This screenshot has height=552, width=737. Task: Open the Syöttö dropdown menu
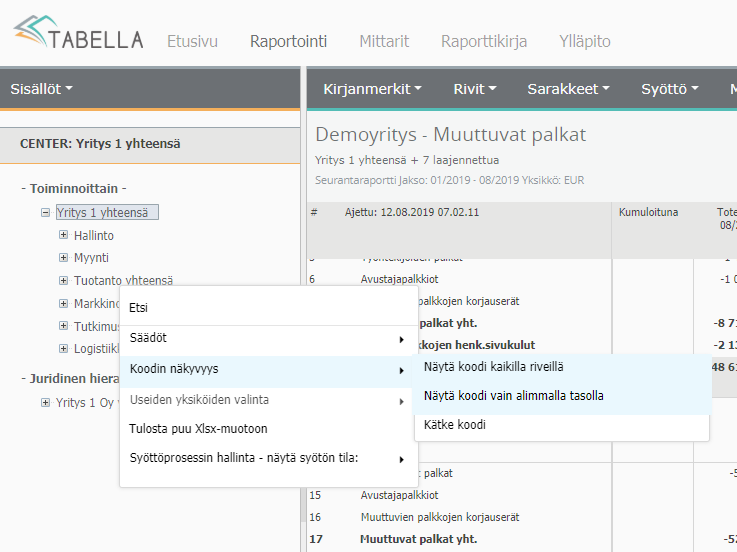click(x=669, y=89)
